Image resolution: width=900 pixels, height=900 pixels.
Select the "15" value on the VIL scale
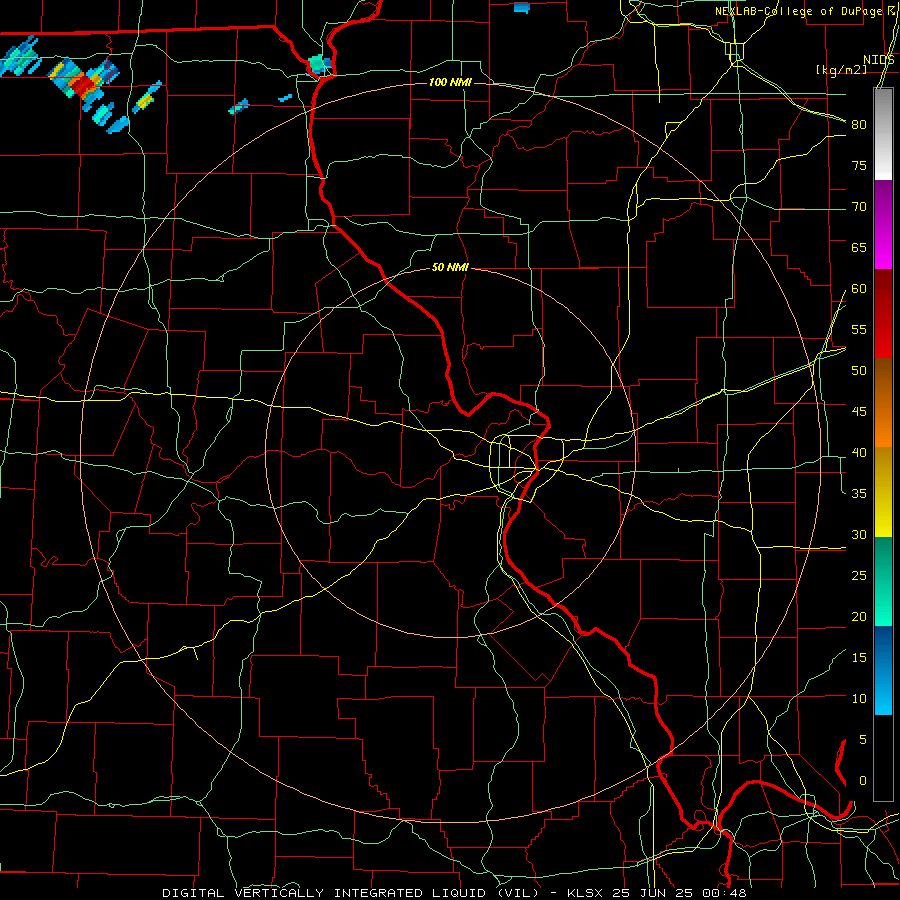tap(859, 658)
